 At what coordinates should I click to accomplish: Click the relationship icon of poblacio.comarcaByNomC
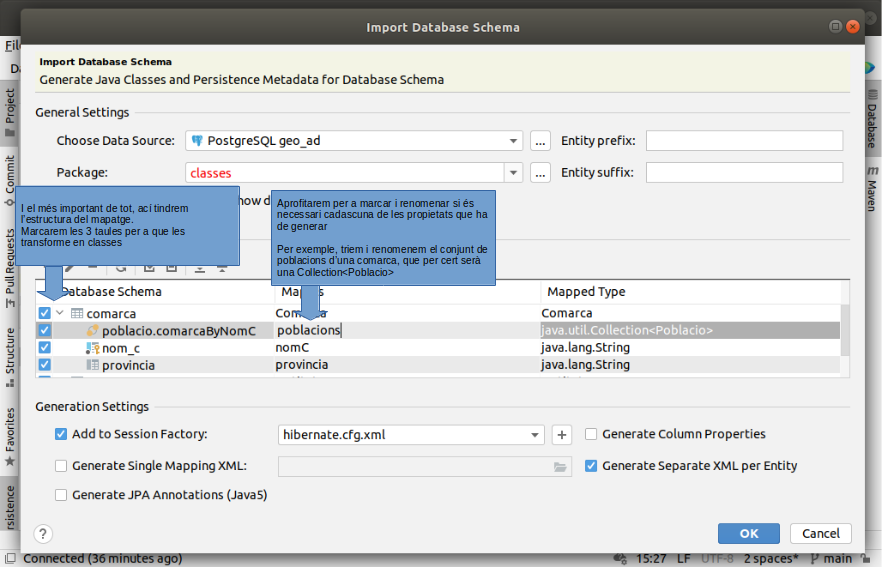click(92, 331)
